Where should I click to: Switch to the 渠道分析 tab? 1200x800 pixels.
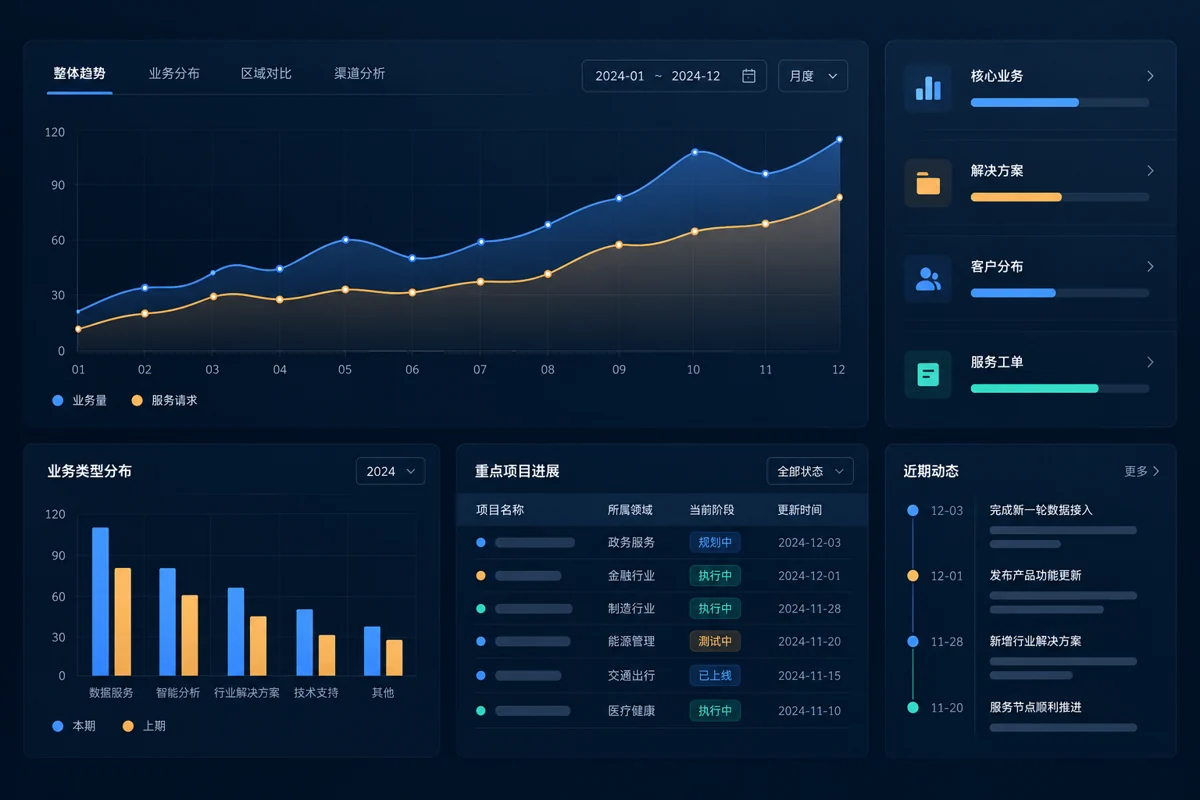pyautogui.click(x=359, y=74)
